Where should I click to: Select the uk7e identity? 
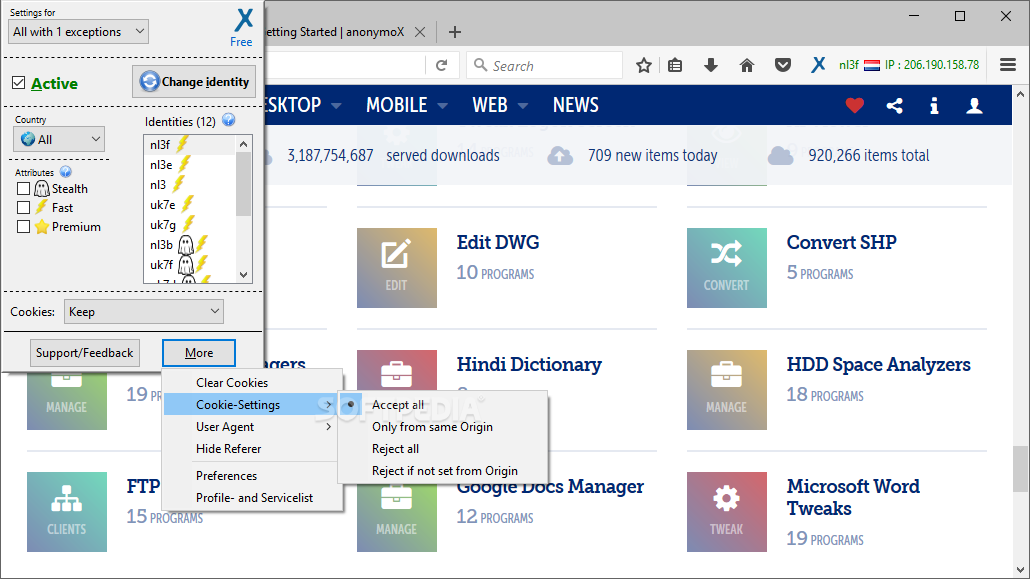tap(189, 204)
